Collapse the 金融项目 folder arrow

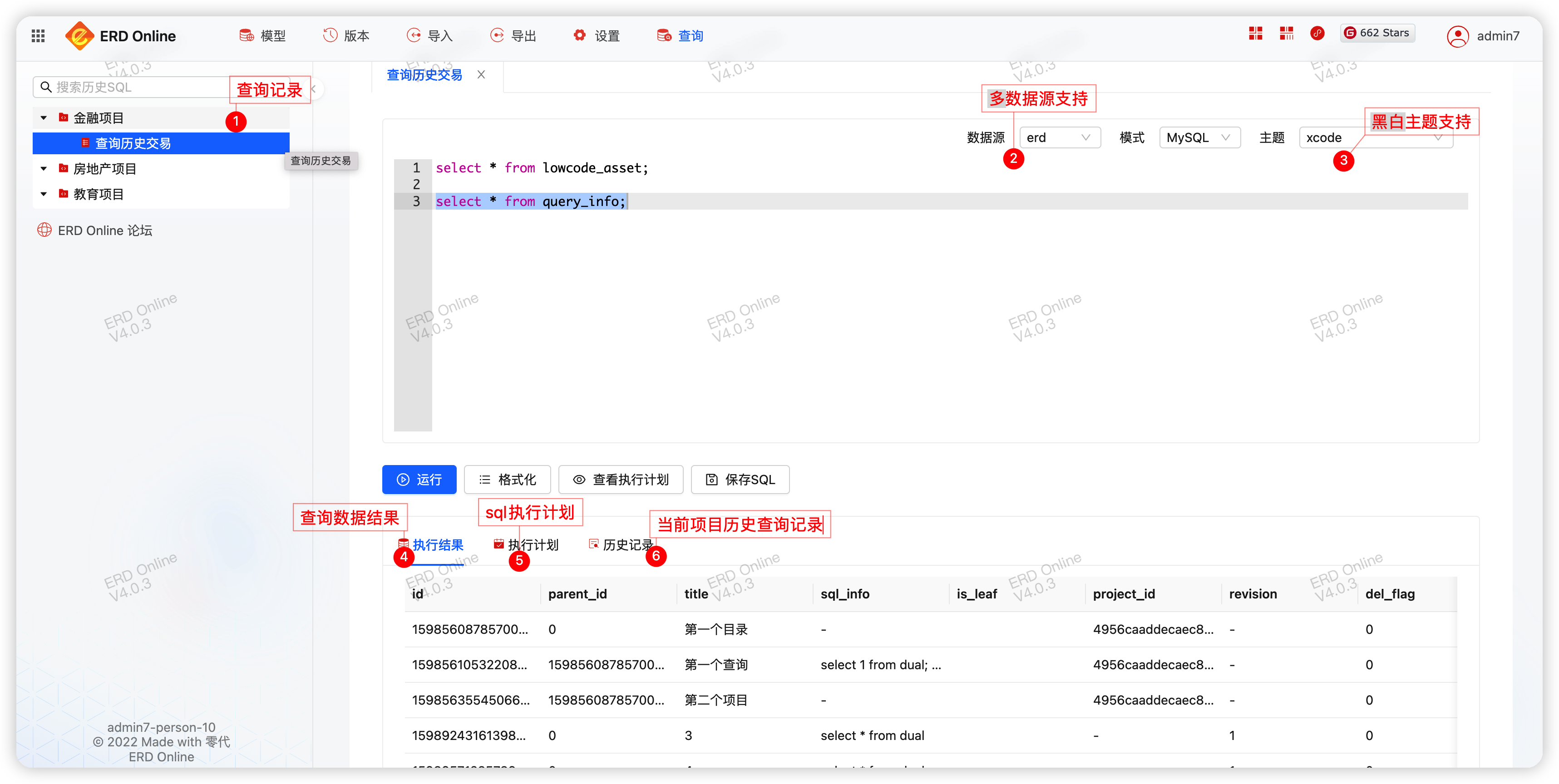click(44, 118)
